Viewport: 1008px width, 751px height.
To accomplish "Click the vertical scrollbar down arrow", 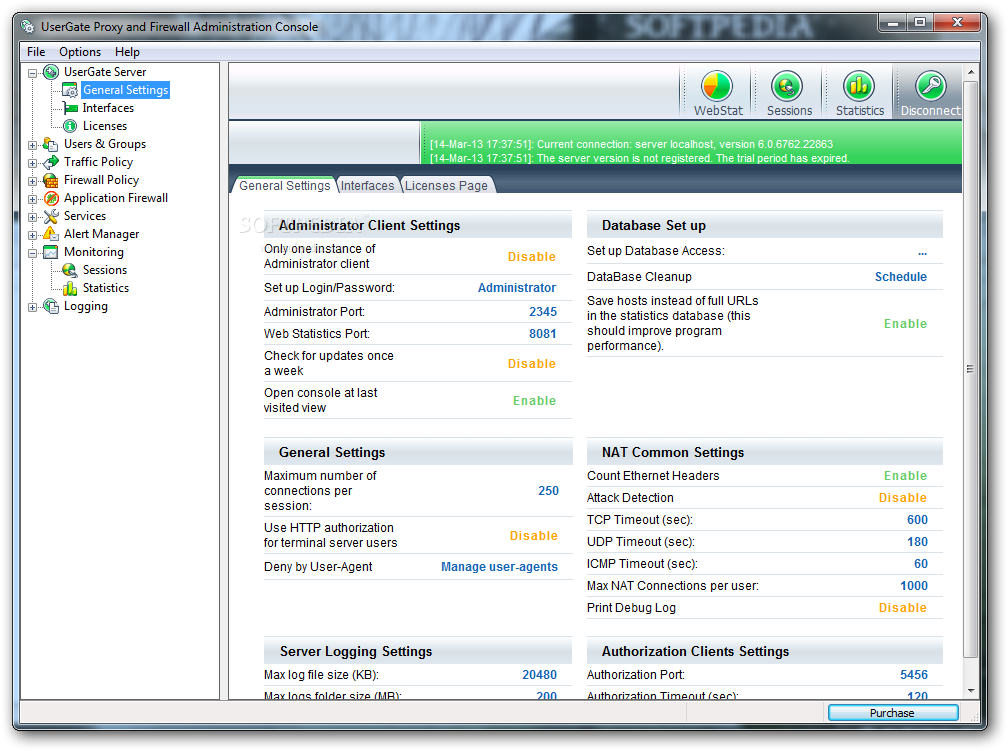I will tap(971, 691).
